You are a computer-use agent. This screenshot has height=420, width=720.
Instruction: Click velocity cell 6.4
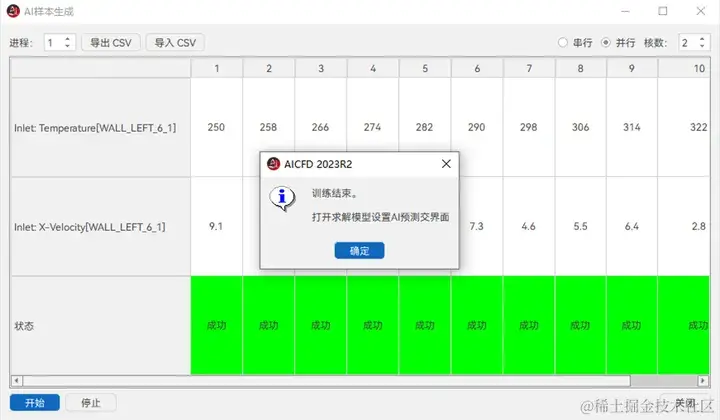632,226
